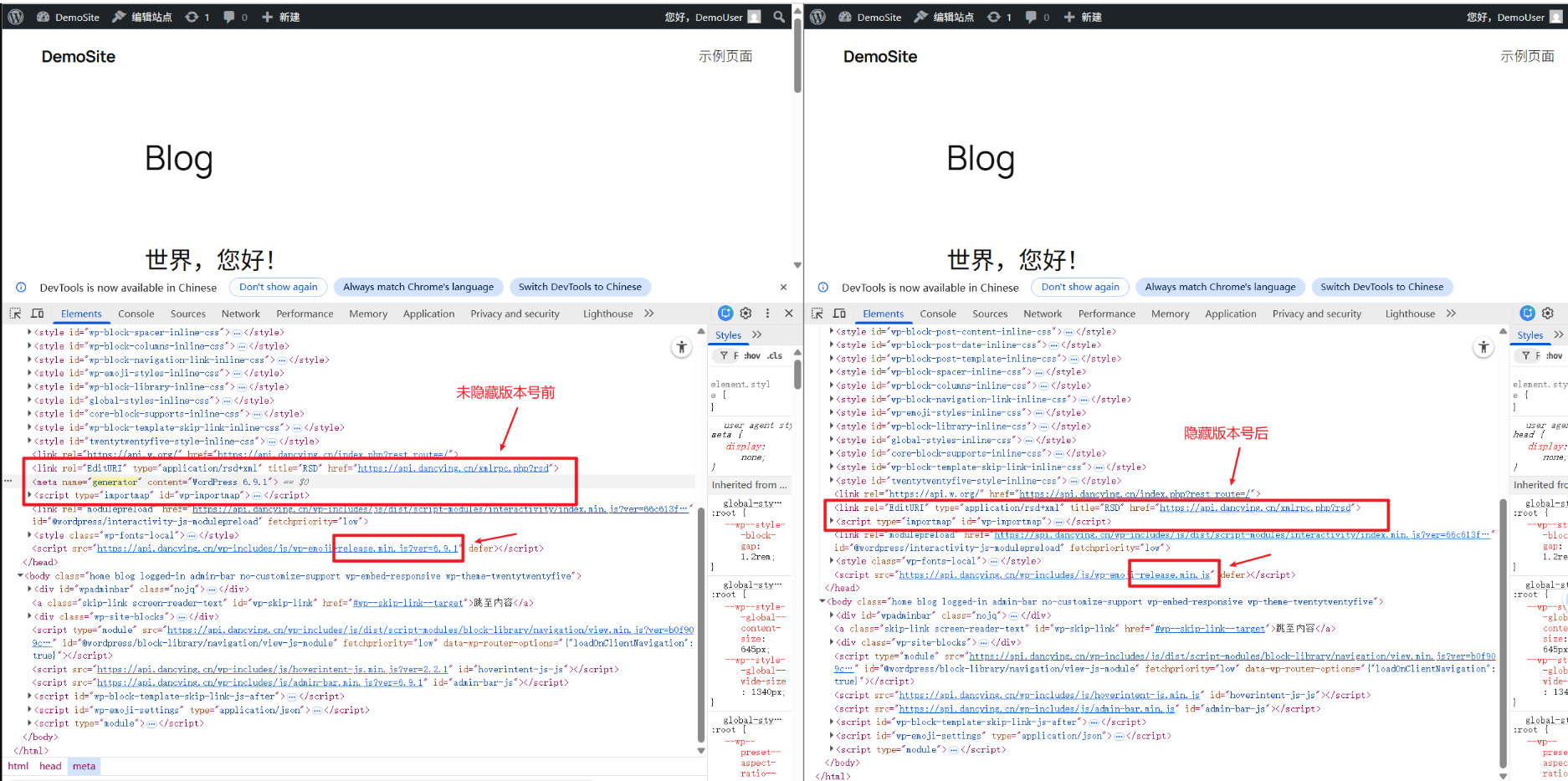
Task: Click 新建 in right admin bar
Action: [1083, 17]
